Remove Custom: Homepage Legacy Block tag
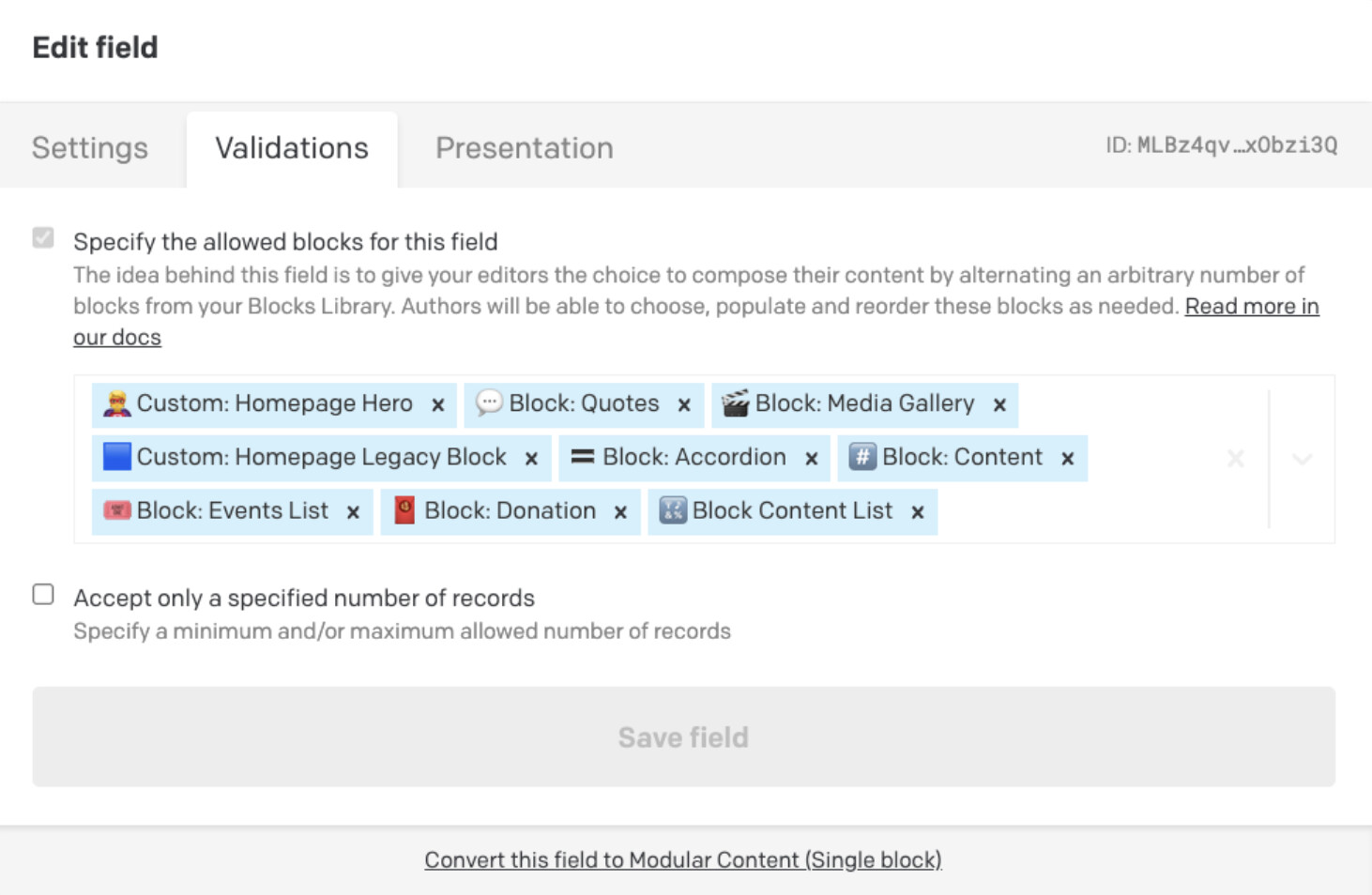1372x895 pixels. pos(531,459)
